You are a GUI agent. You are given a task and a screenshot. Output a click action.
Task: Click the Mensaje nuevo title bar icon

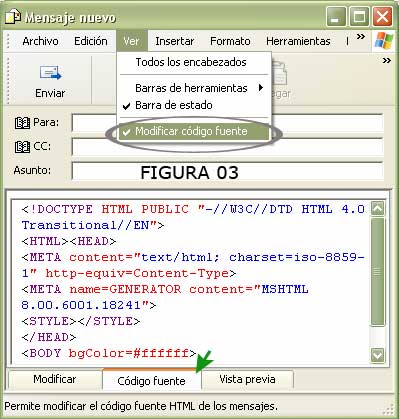click(x=13, y=17)
